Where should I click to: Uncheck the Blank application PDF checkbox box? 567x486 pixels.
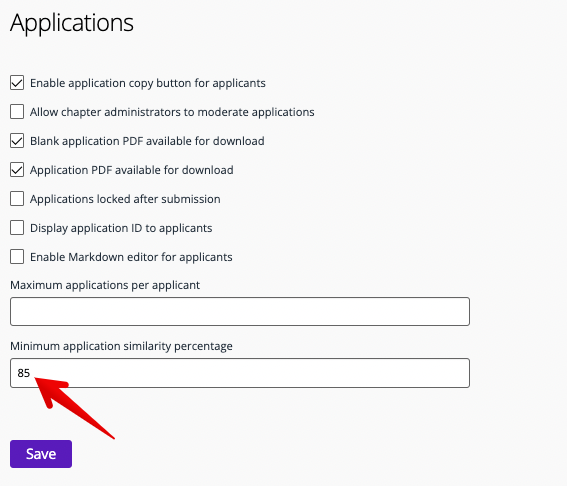click(x=17, y=141)
